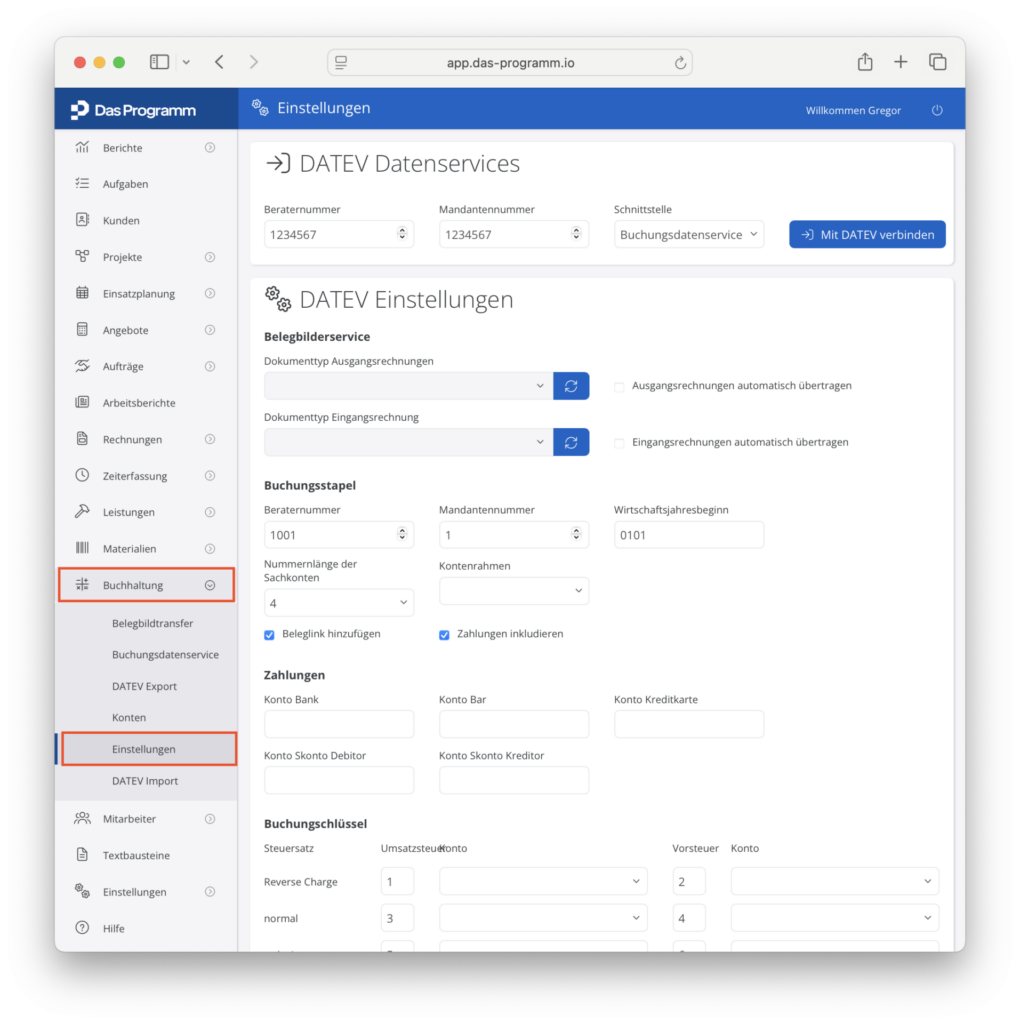Click the refresh icon for Dokumenttyp Eingangsrechnung

(571, 441)
